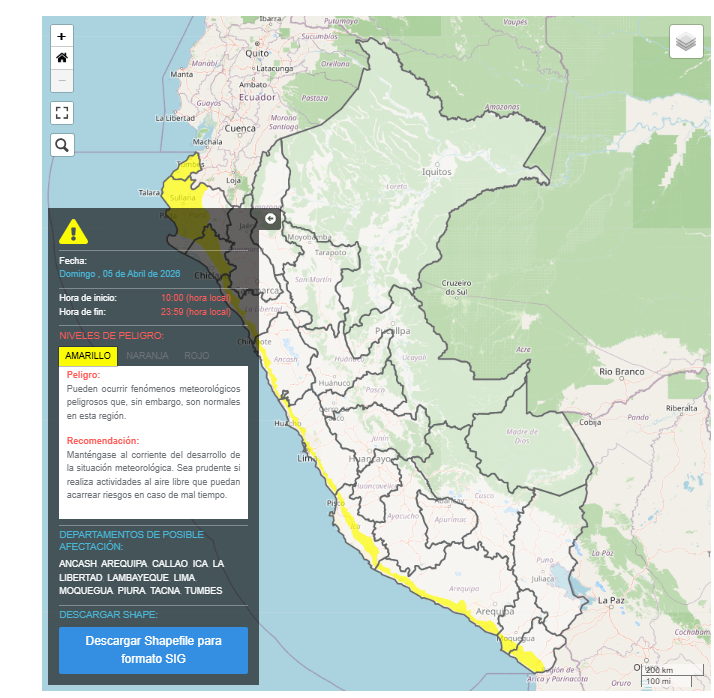Open the map layers selector
This screenshot has height=698, width=714.
tap(686, 41)
